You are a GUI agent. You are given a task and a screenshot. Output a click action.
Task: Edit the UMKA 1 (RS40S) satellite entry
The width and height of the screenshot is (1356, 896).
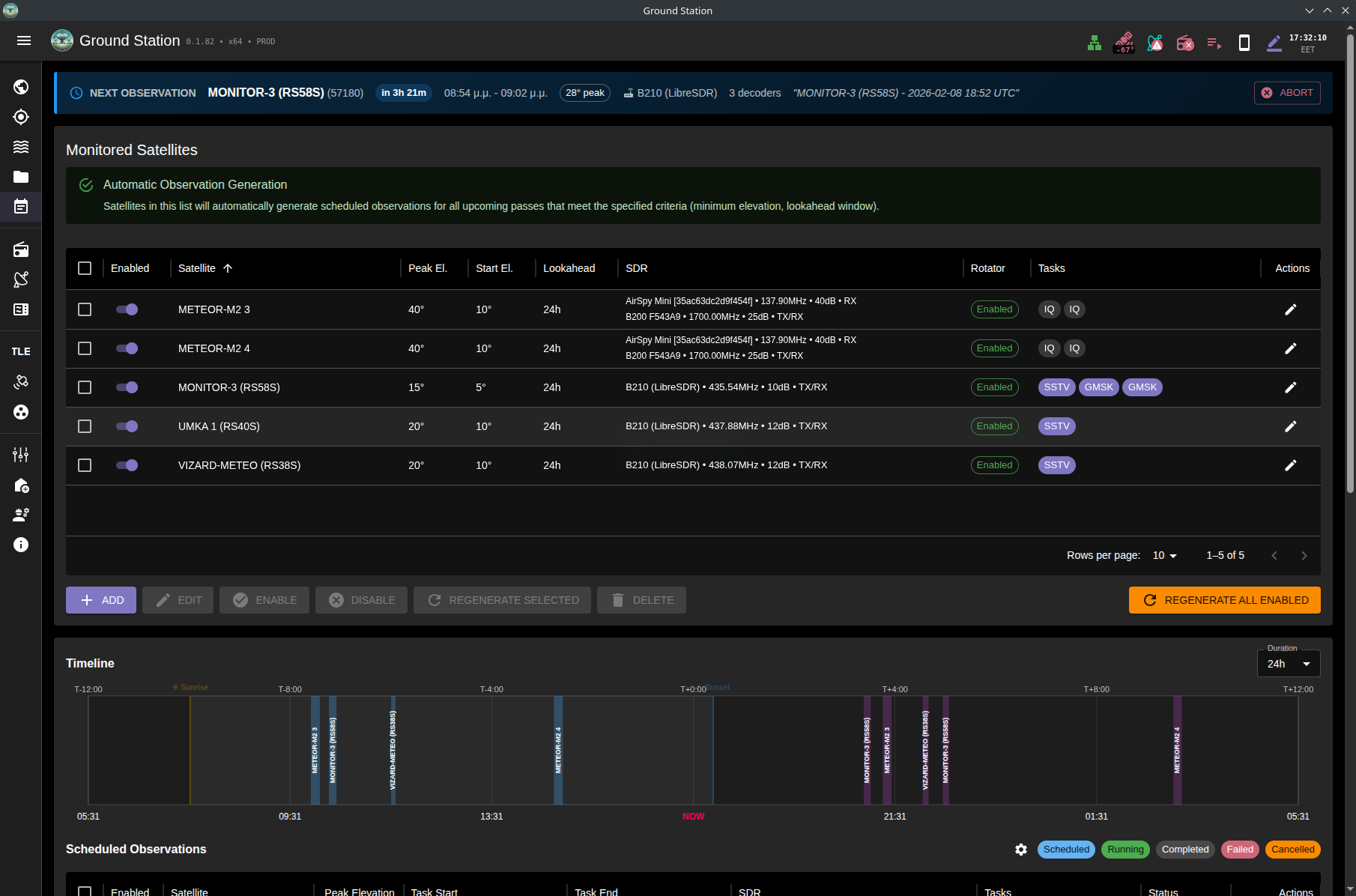[1290, 426]
